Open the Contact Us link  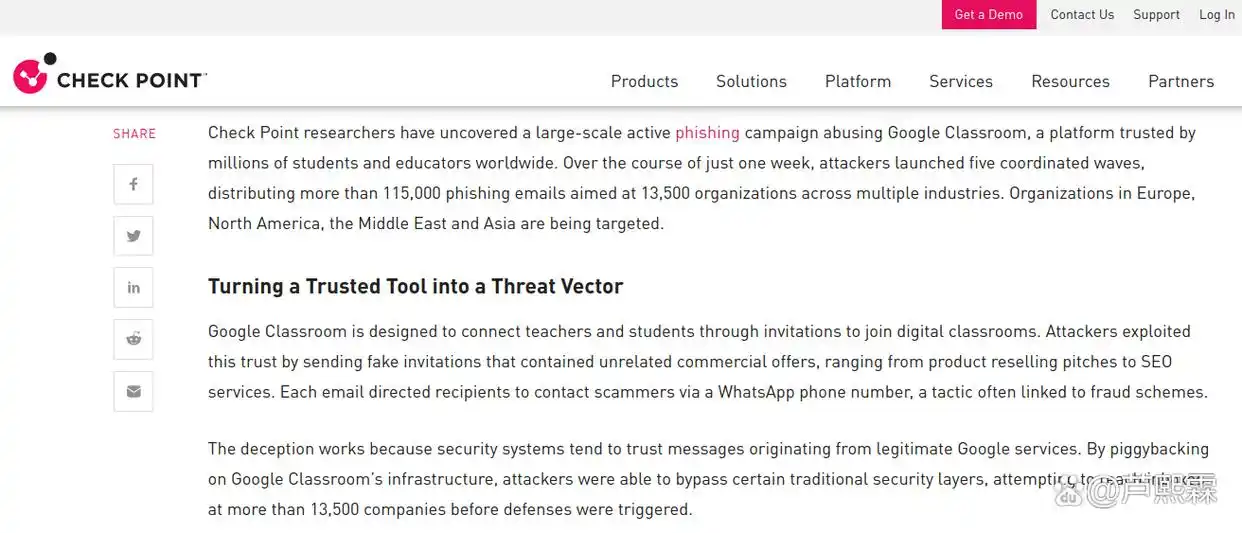1082,15
